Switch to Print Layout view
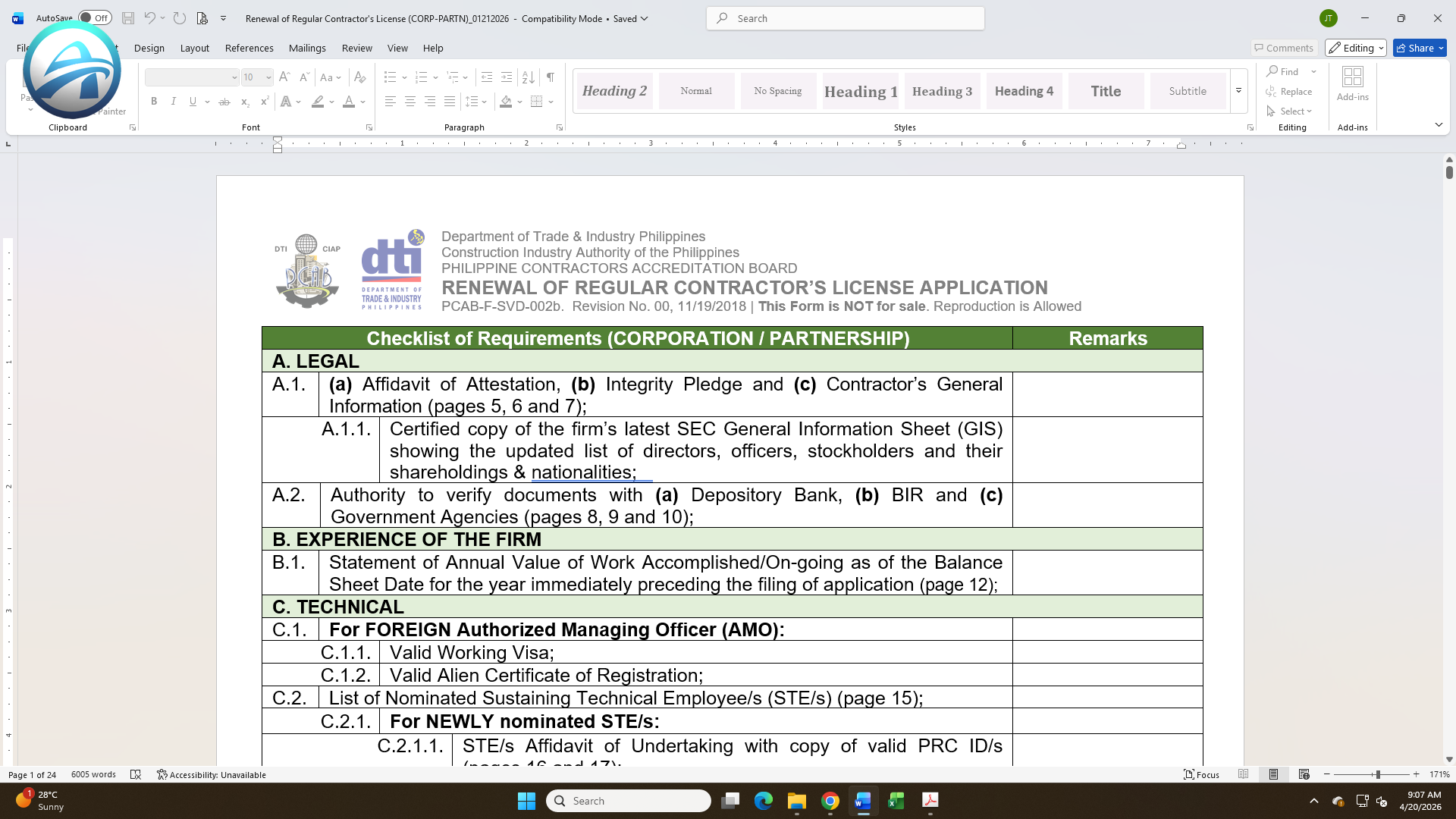Image resolution: width=1456 pixels, height=819 pixels. [x=1274, y=774]
